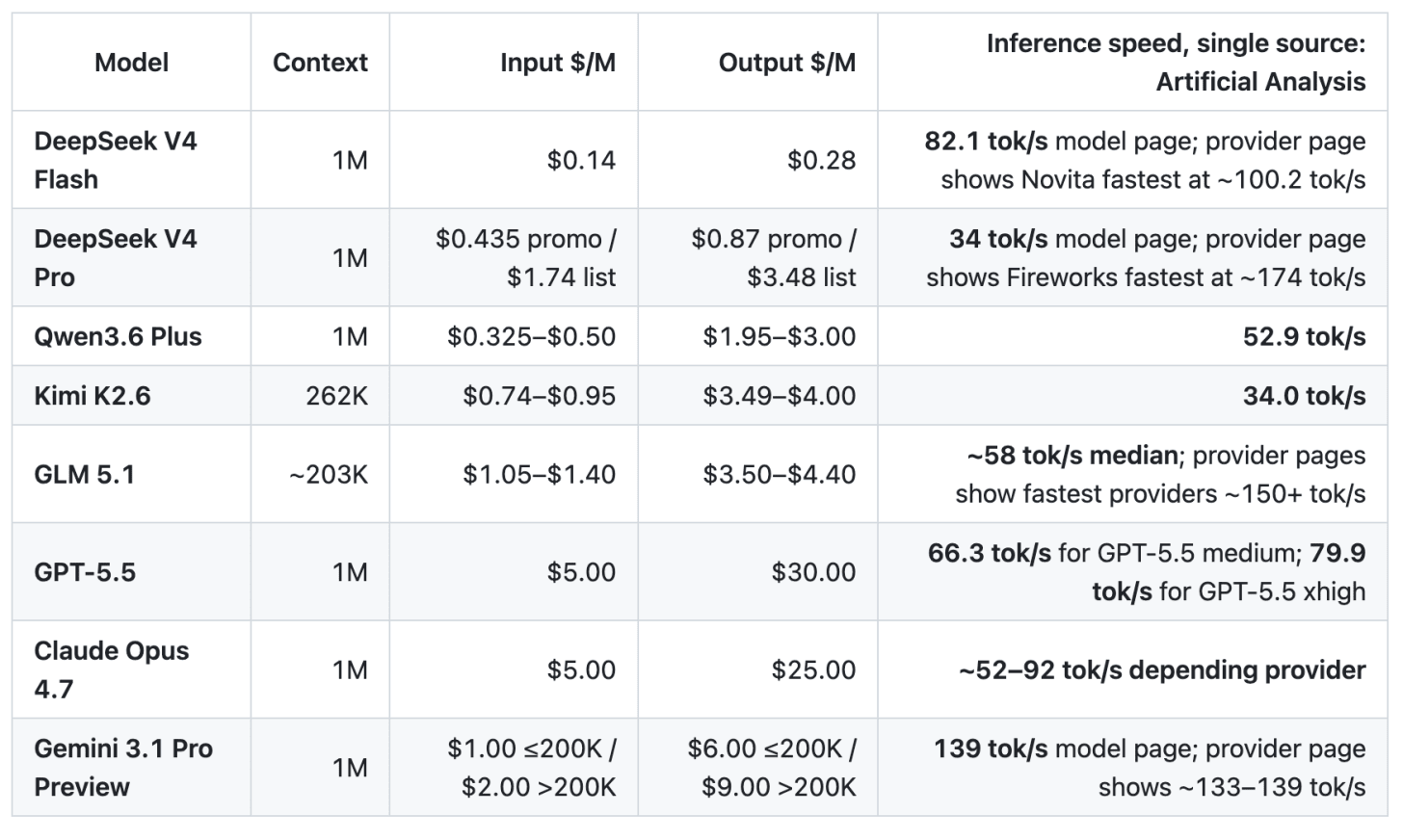Click the 262K context value

click(337, 396)
